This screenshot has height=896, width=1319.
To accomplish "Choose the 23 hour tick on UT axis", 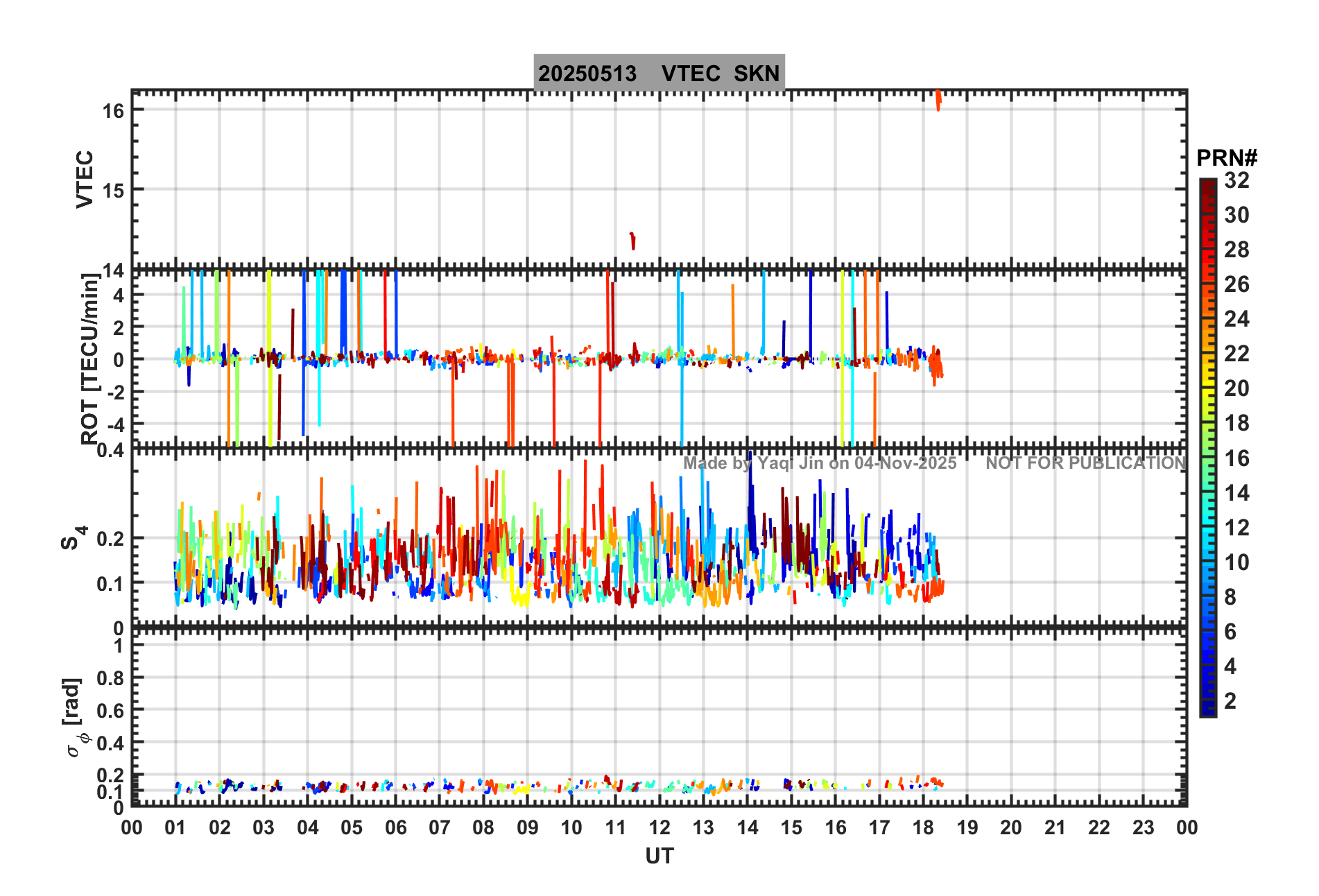I will coord(1143,827).
